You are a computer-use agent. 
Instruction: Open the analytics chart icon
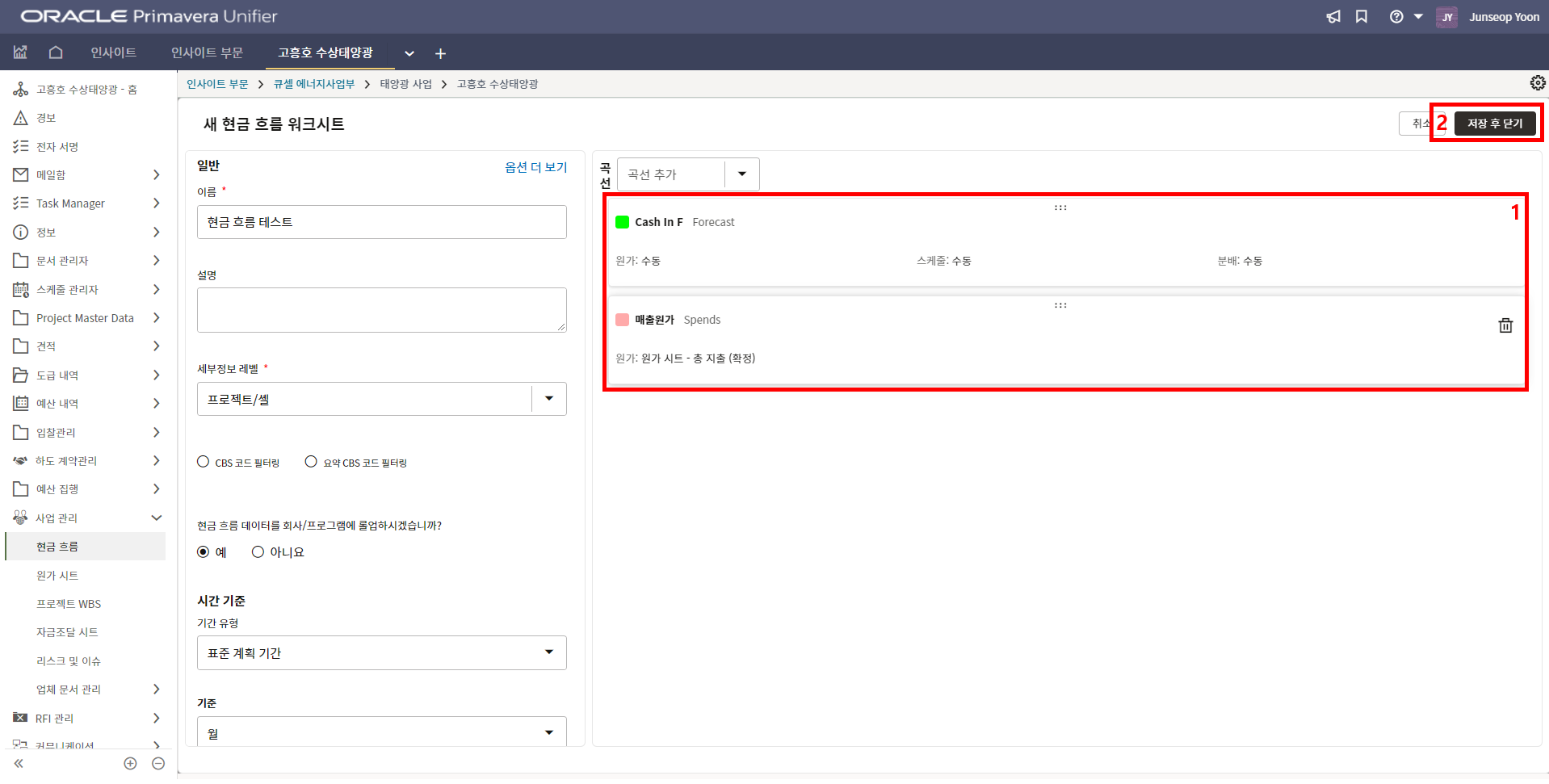[x=20, y=52]
